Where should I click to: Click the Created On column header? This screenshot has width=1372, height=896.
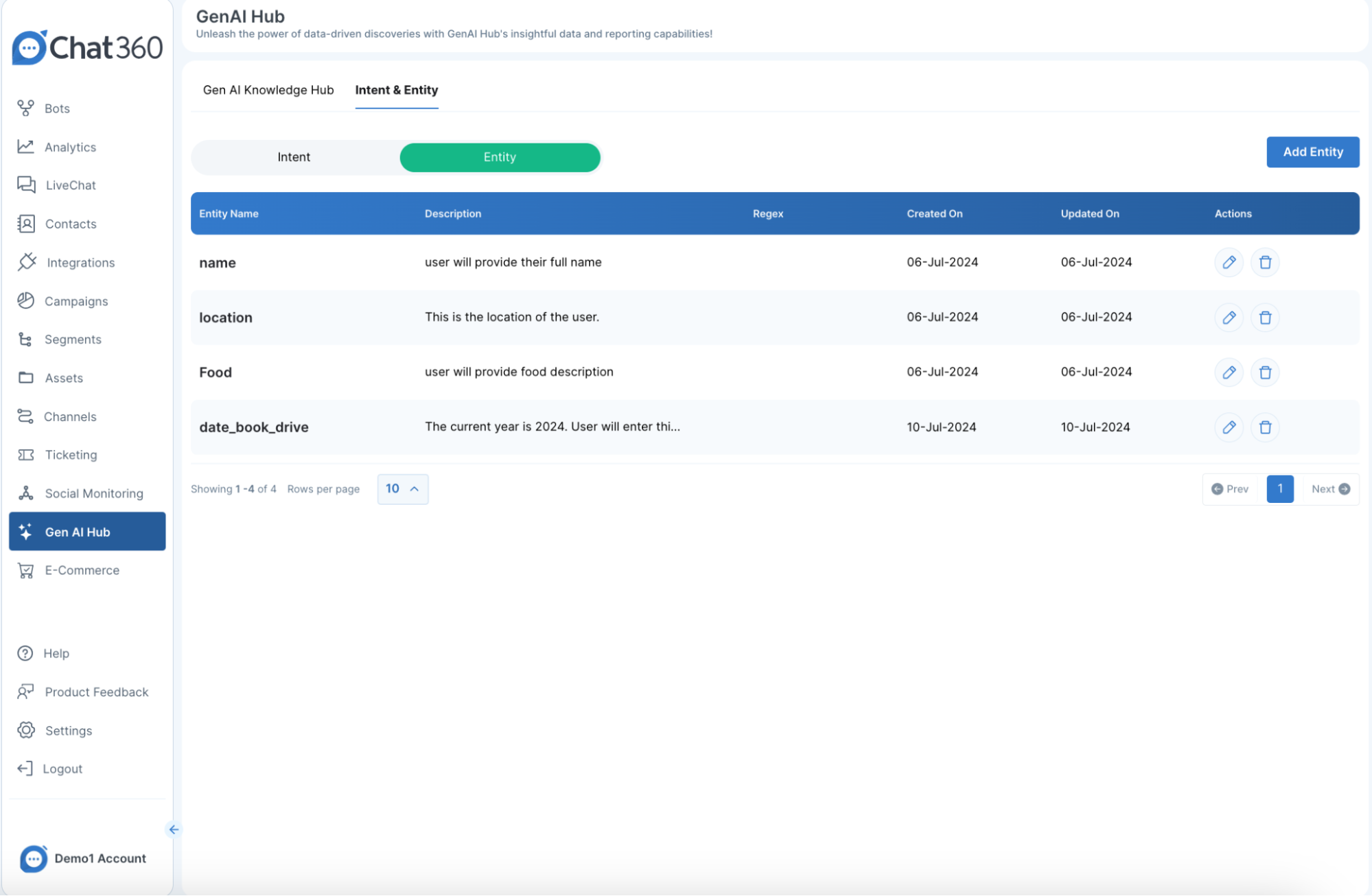point(935,213)
